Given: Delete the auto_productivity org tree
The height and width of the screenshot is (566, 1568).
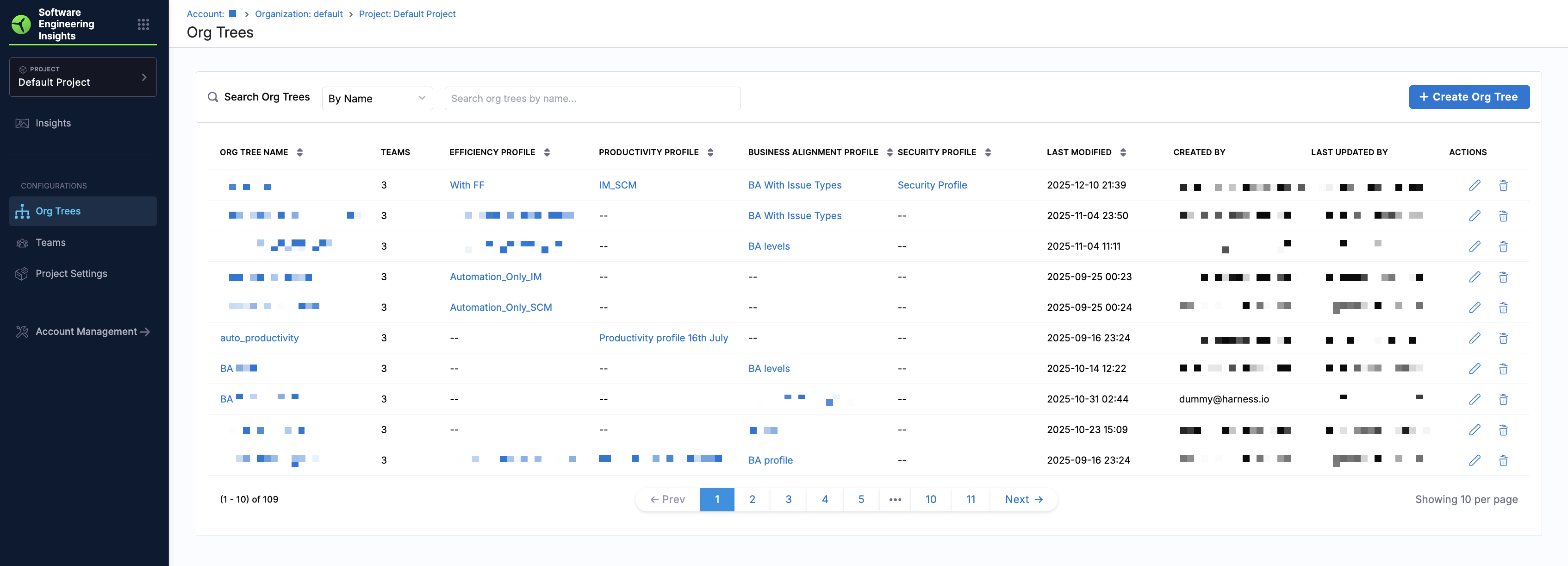Looking at the screenshot, I should tap(1503, 338).
